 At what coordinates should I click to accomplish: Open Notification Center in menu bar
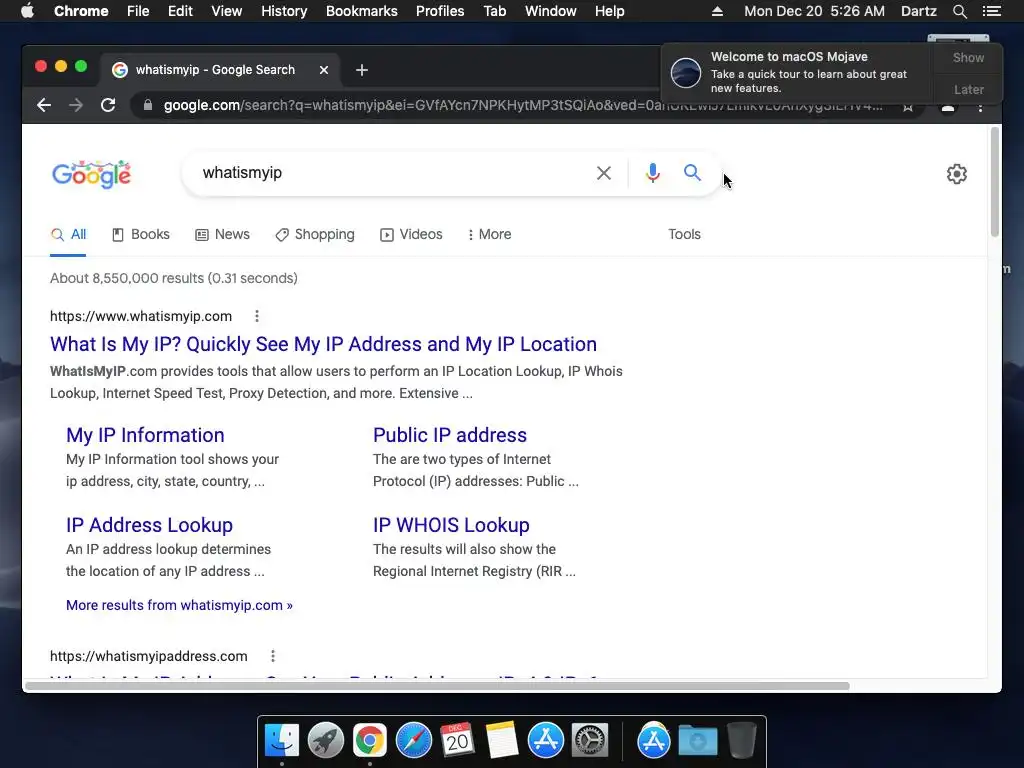tap(991, 11)
